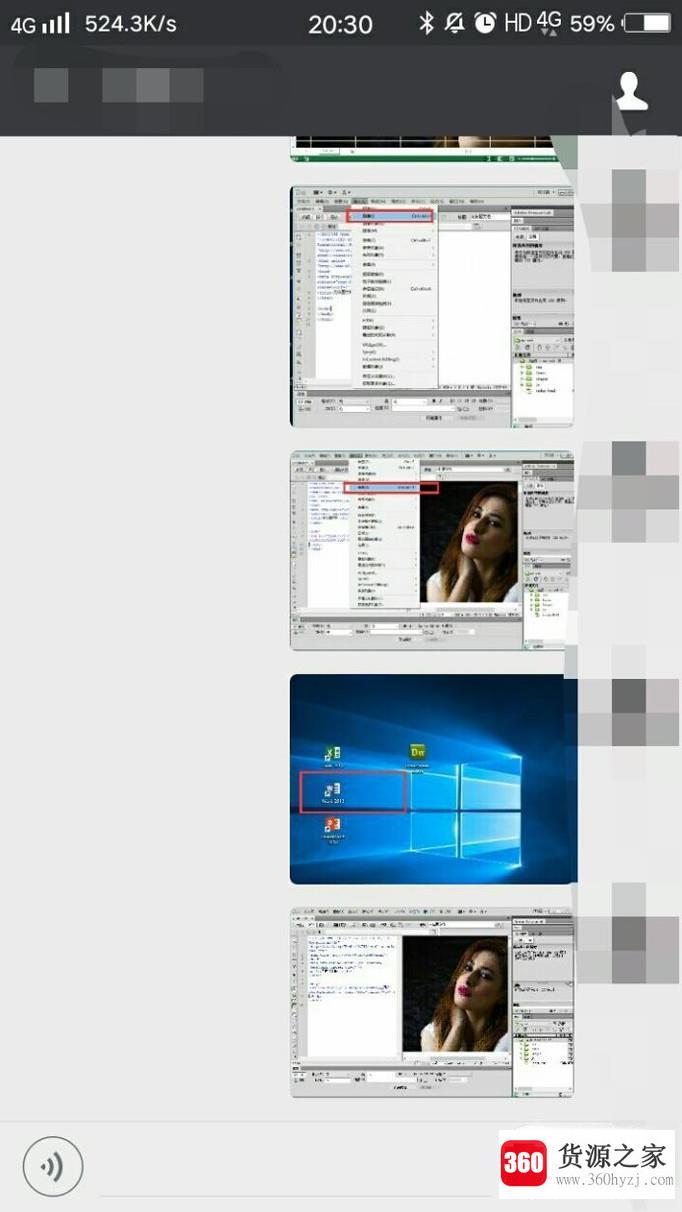The image size is (682, 1212).
Task: Tap the battery indicator in status bar
Action: [648, 23]
